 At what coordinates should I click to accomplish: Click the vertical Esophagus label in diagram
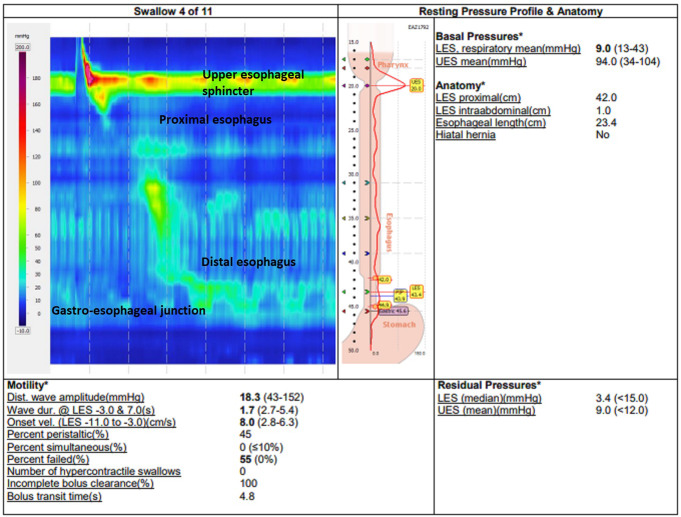(x=389, y=232)
